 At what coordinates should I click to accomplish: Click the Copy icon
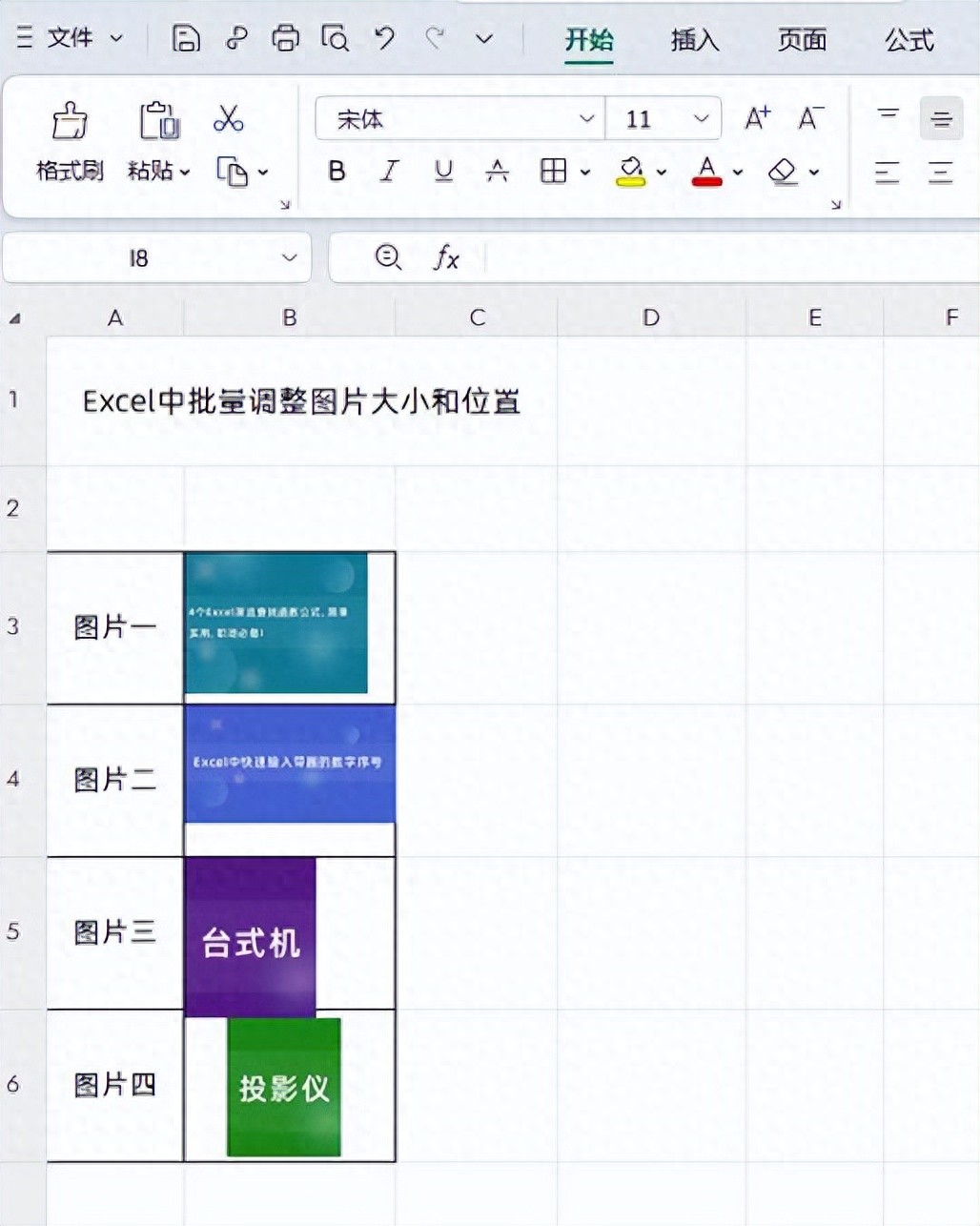(x=232, y=172)
